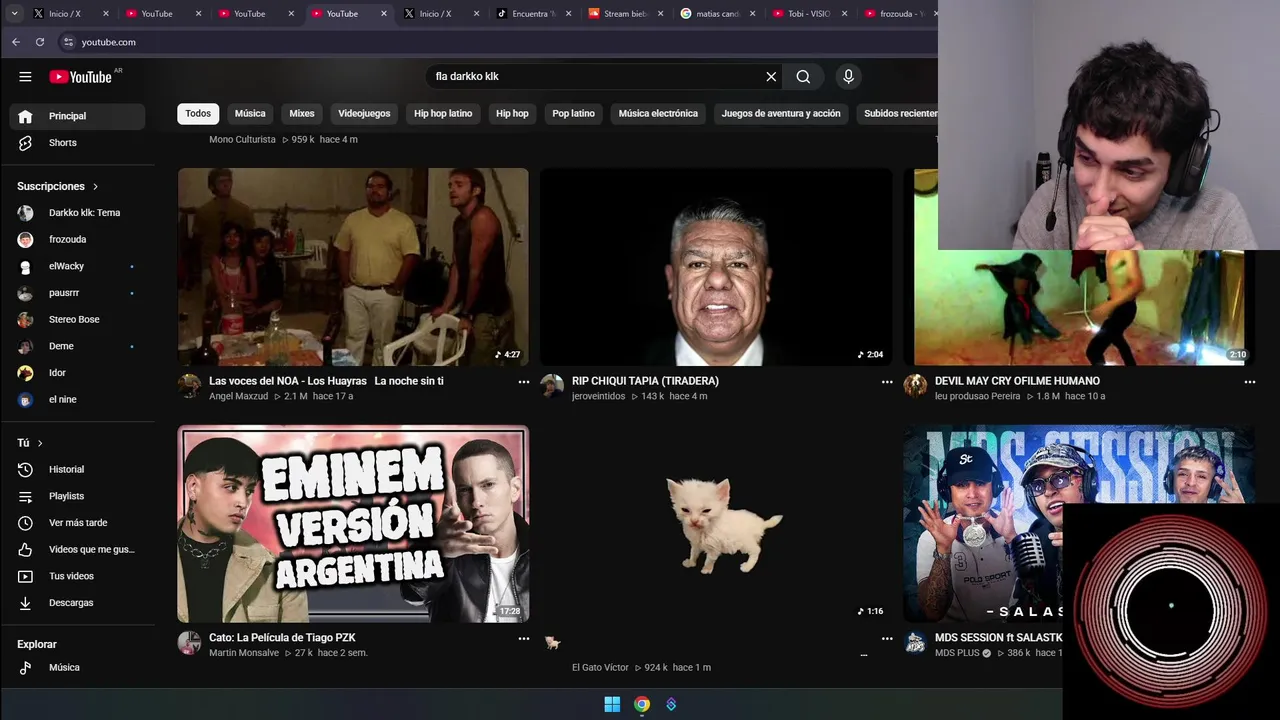Activate voice search microphone
The height and width of the screenshot is (720, 1280).
click(848, 77)
